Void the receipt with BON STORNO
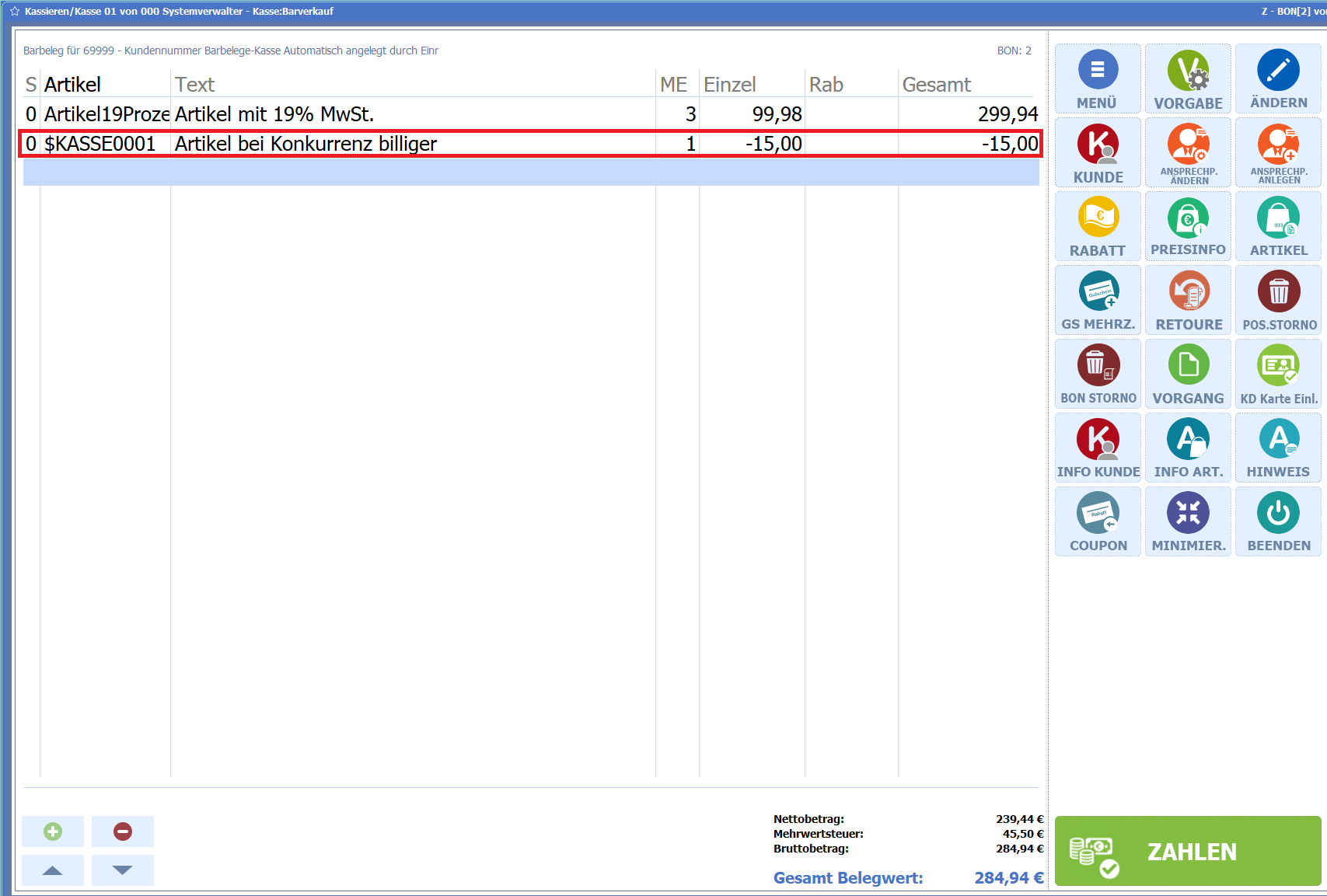The height and width of the screenshot is (896, 1327). (x=1098, y=374)
